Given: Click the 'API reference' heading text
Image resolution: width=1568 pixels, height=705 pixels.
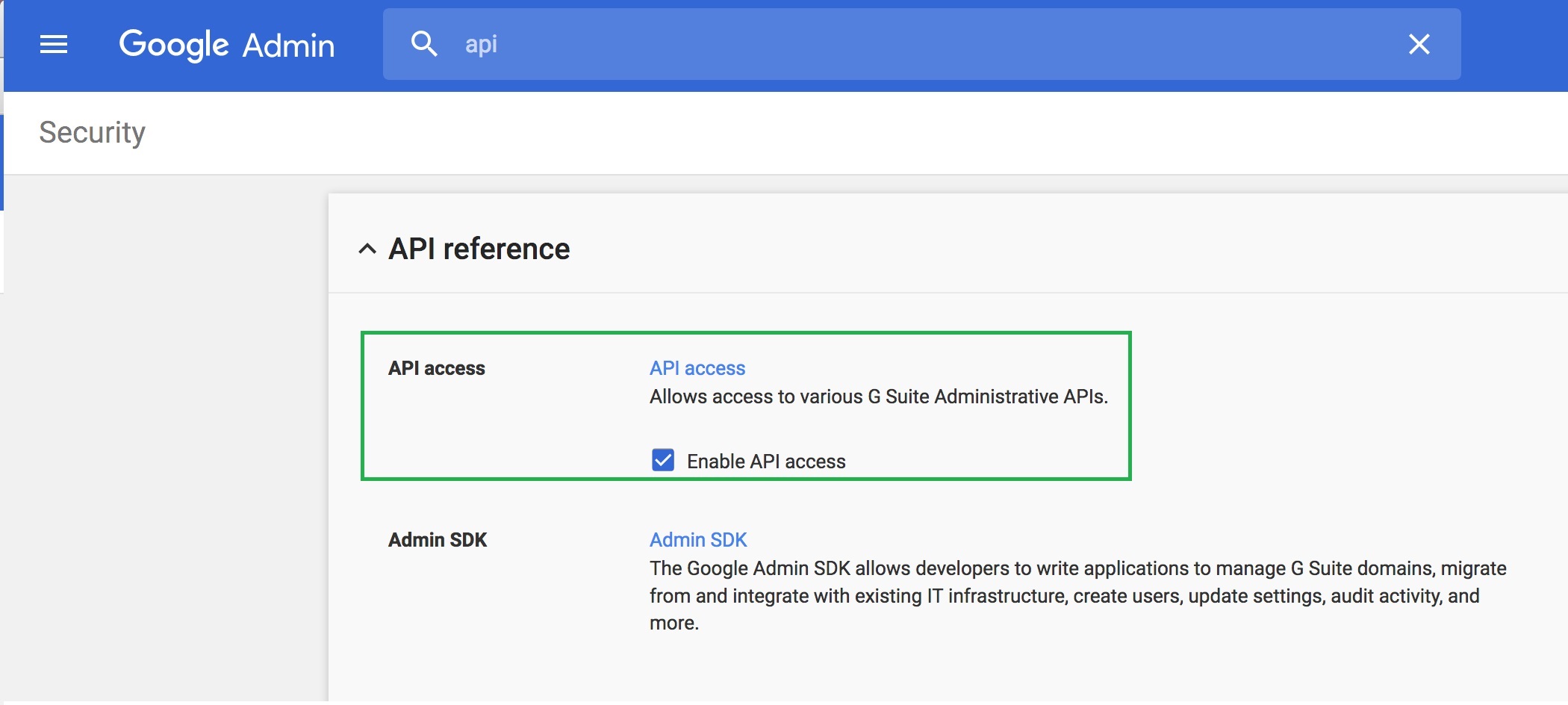Looking at the screenshot, I should [479, 249].
